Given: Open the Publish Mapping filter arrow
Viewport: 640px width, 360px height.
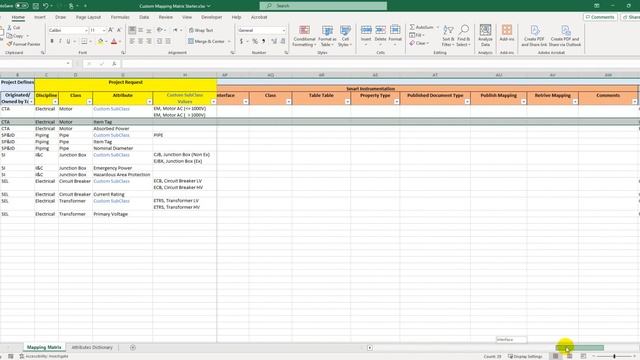Looking at the screenshot, I should (523, 102).
